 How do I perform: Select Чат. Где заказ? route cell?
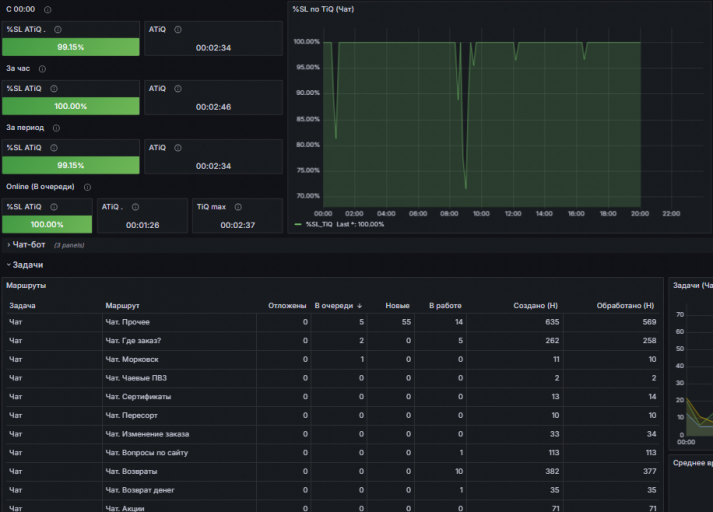[179, 341]
